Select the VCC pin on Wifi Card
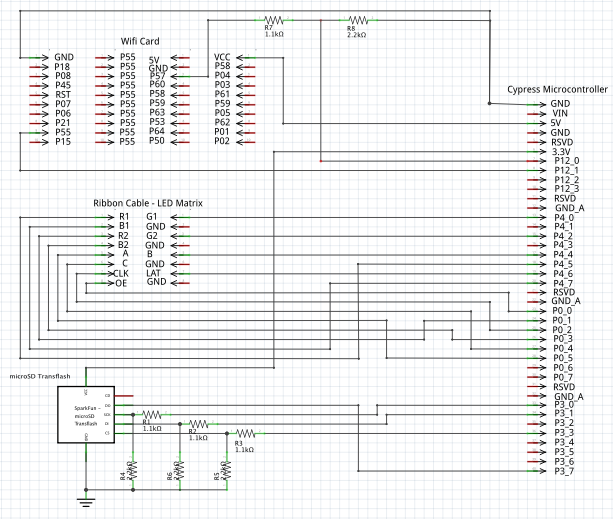 click(222, 57)
